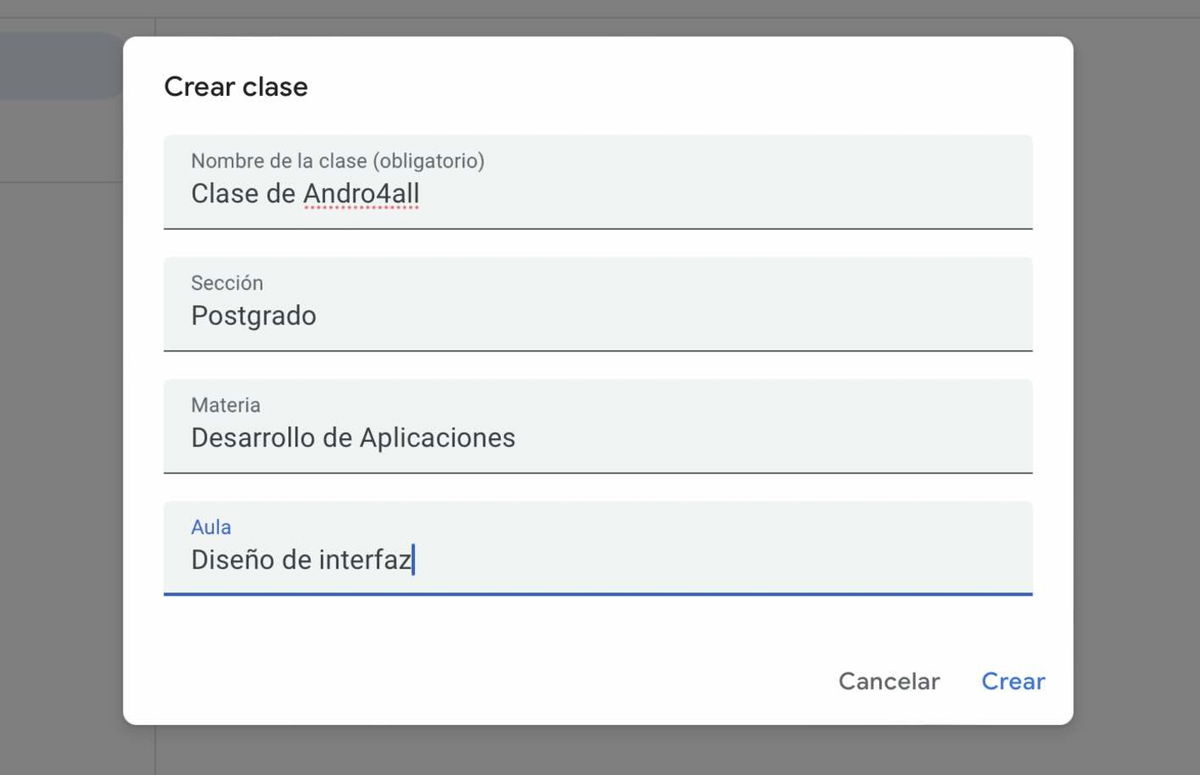This screenshot has height=775, width=1200.
Task: Select the text 'Postgrado' in Sección
Action: [x=254, y=316]
